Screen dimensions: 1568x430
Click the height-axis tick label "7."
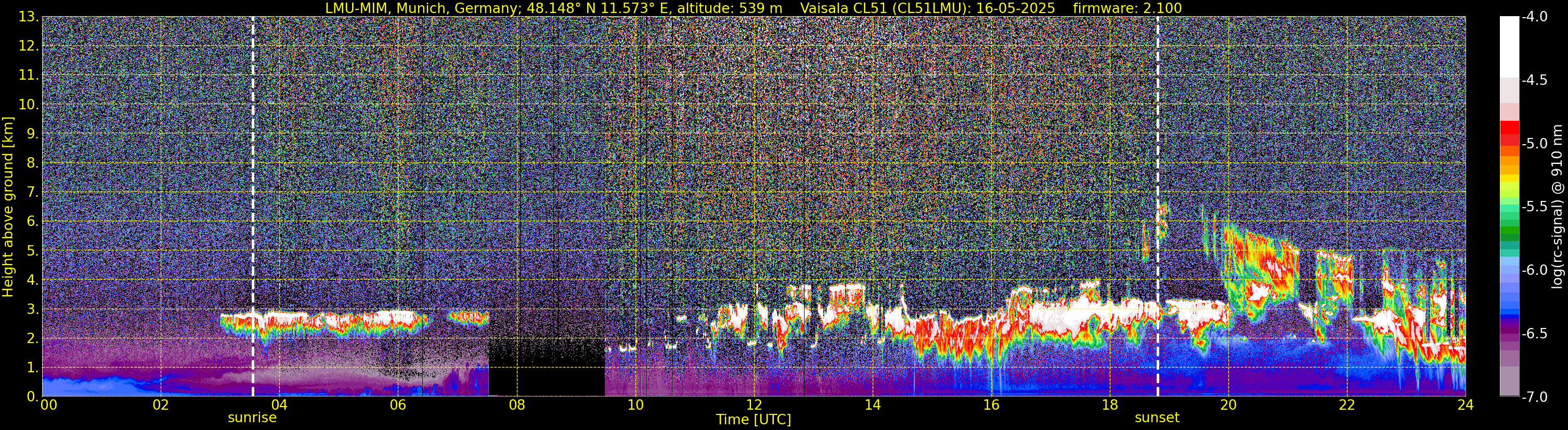[33, 192]
